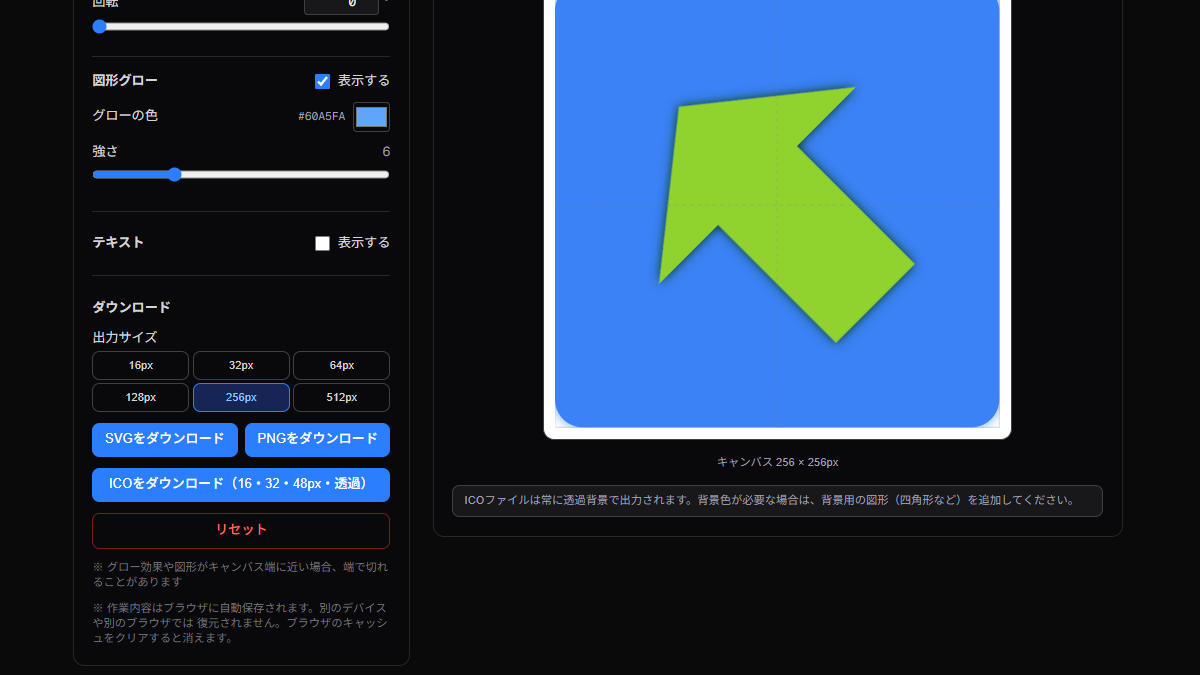This screenshot has height=675, width=1200.
Task: Open the グローの色 color swatch
Action: tap(371, 117)
